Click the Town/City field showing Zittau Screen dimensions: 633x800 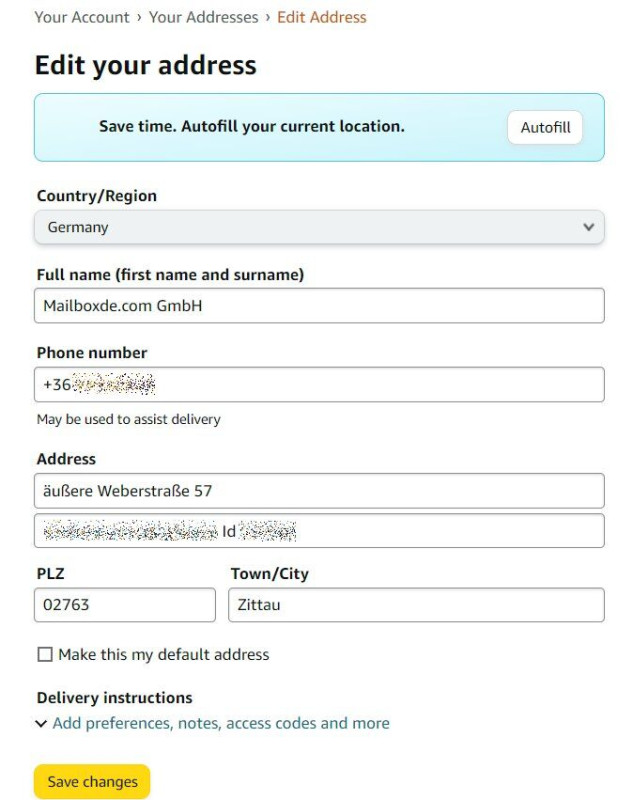point(416,605)
